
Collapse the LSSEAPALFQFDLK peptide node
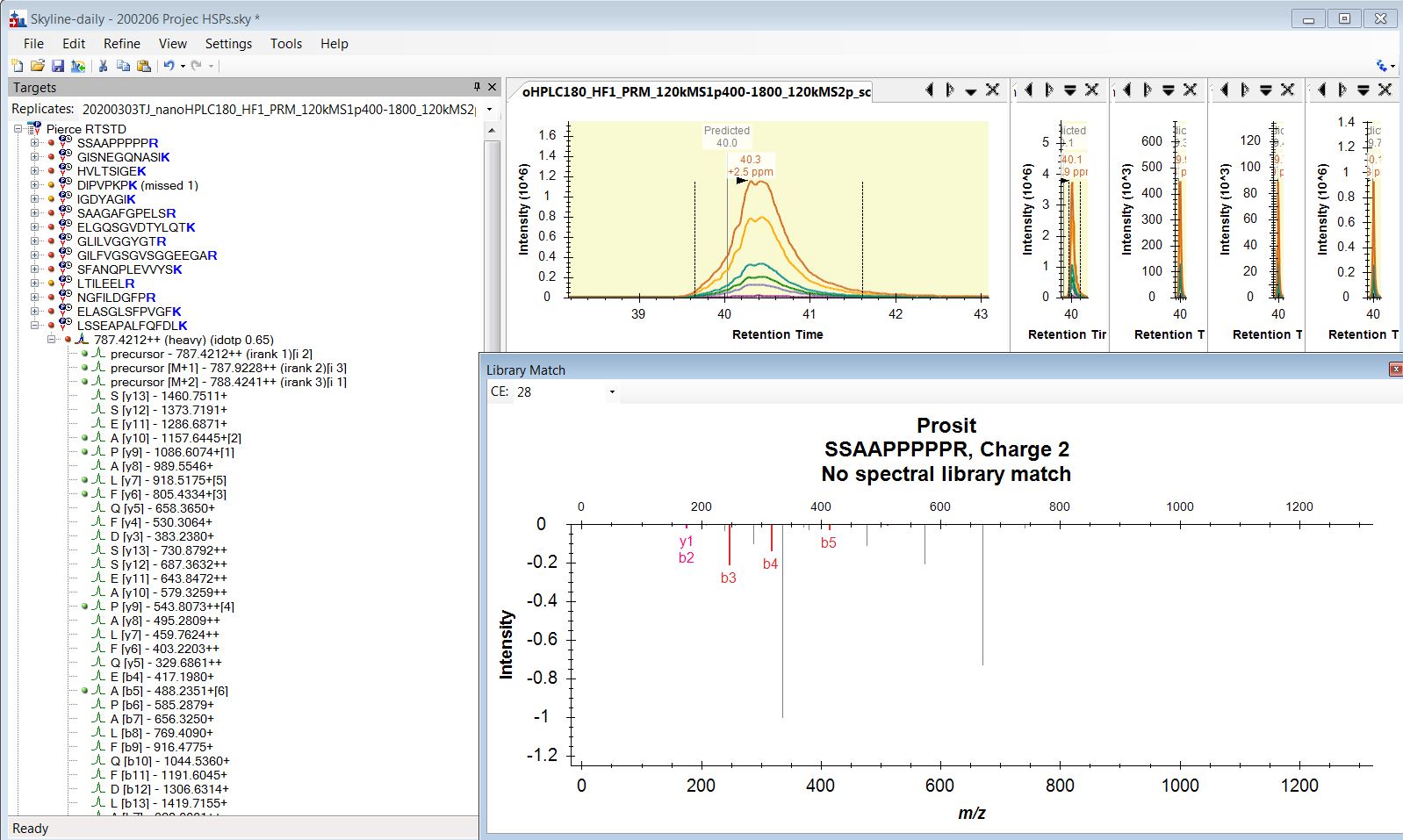pyautogui.click(x=35, y=326)
